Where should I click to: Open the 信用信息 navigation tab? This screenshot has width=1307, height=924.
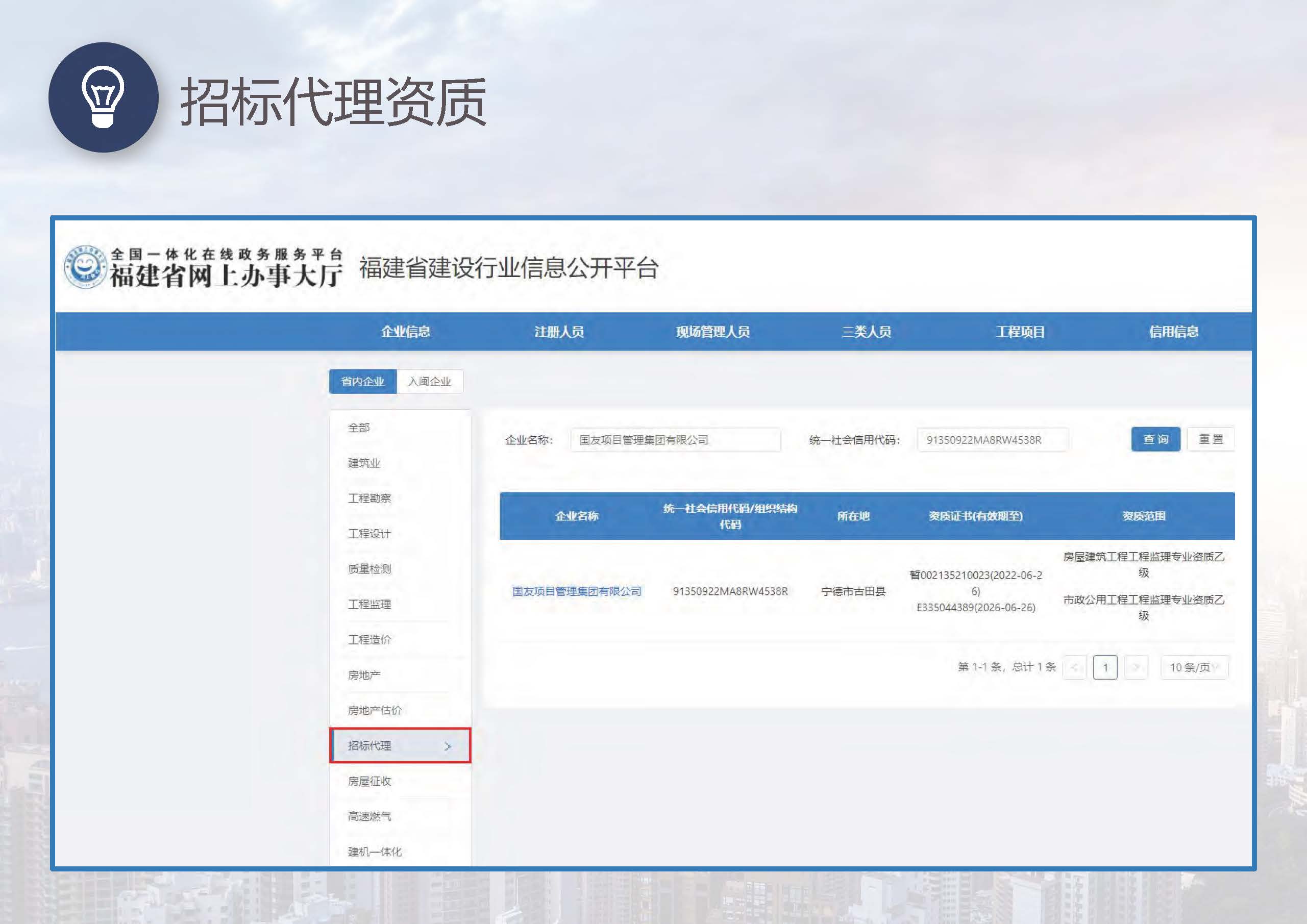click(x=1174, y=332)
